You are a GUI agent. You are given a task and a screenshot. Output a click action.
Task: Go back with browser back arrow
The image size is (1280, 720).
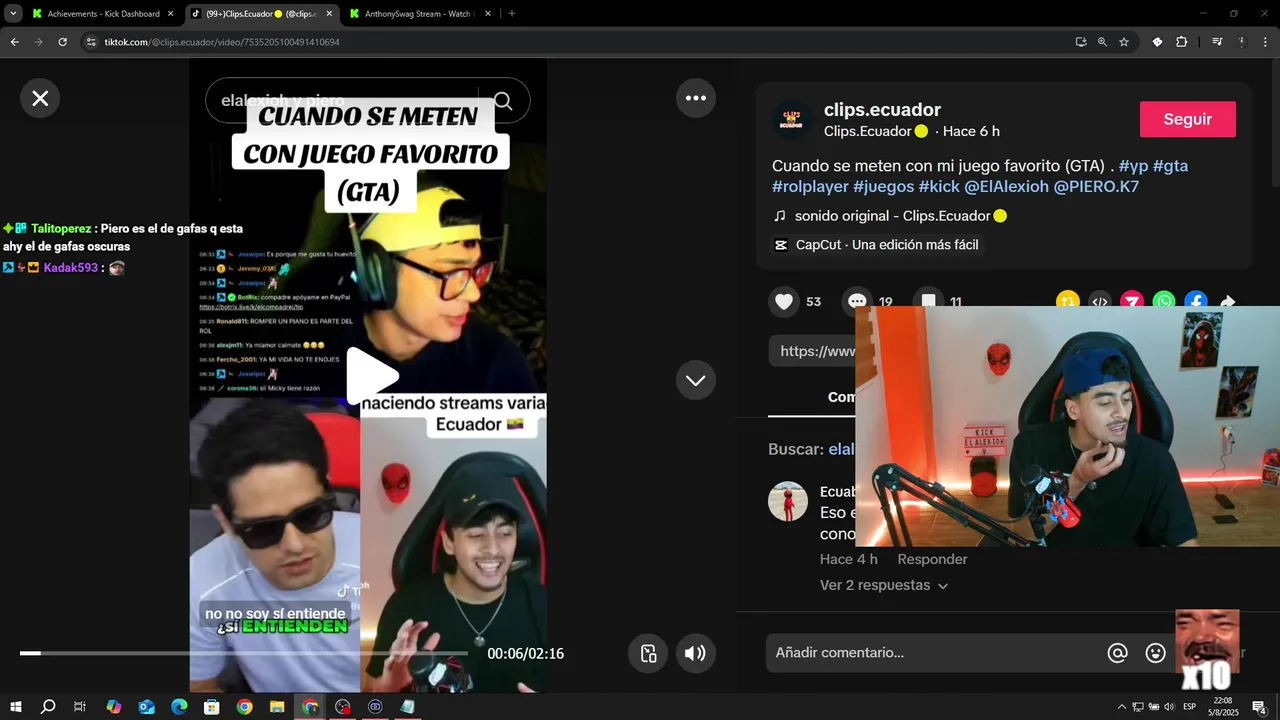14,42
